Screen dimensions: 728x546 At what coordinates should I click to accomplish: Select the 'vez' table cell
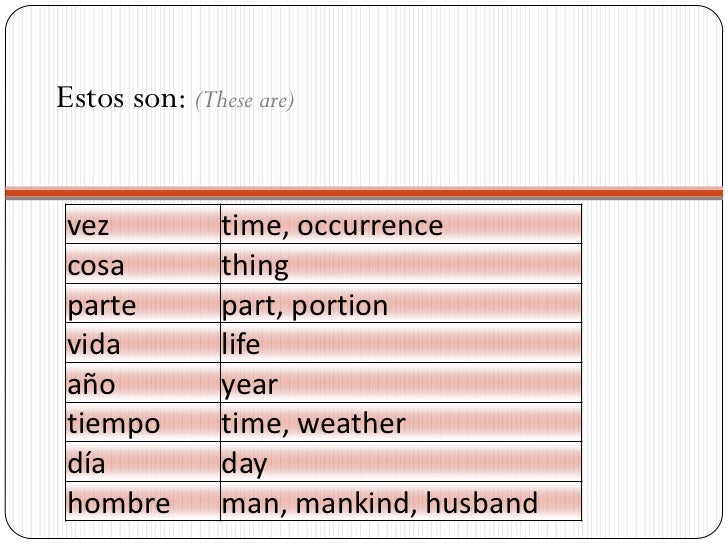(x=143, y=224)
